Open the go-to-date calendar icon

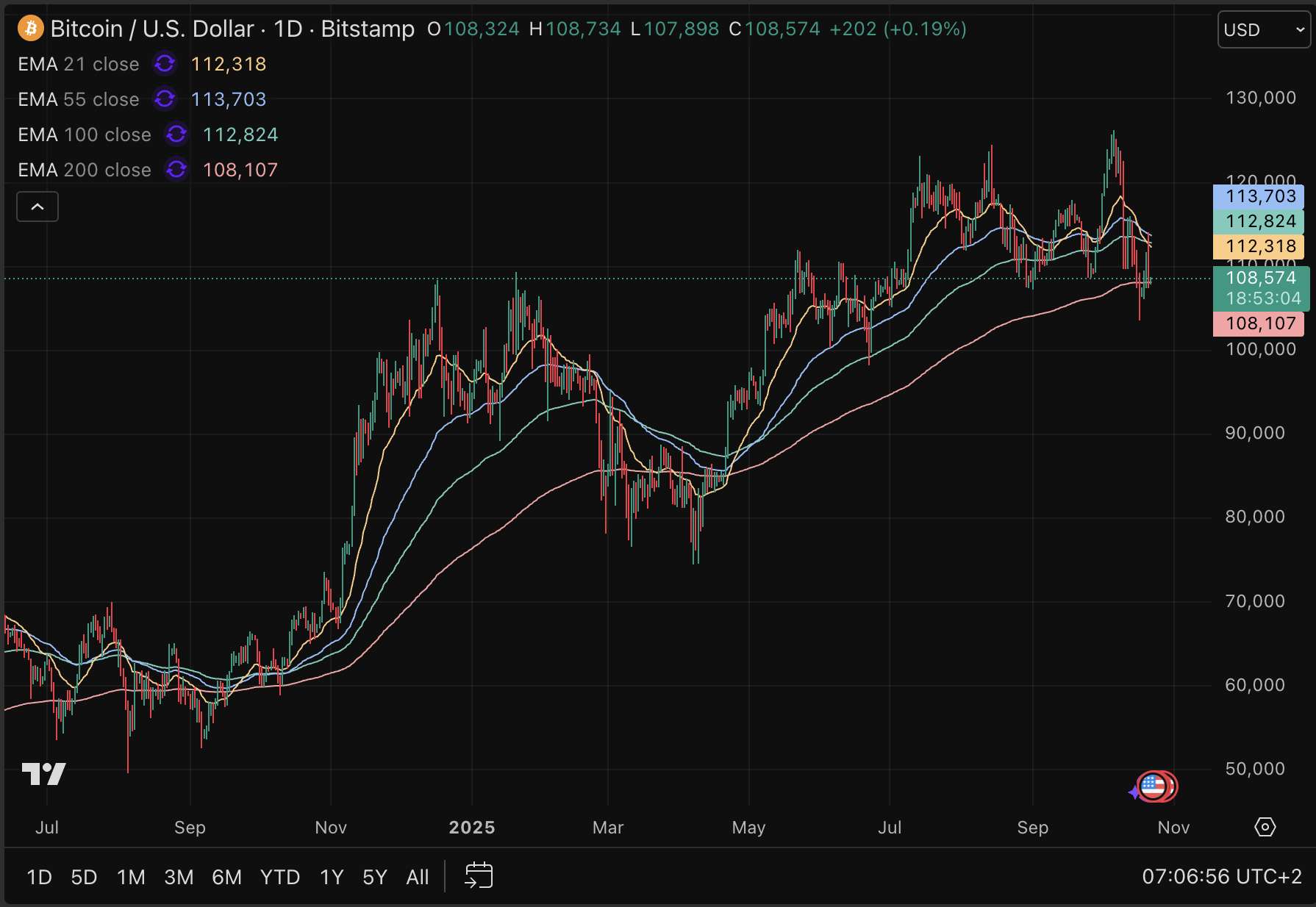(x=479, y=876)
